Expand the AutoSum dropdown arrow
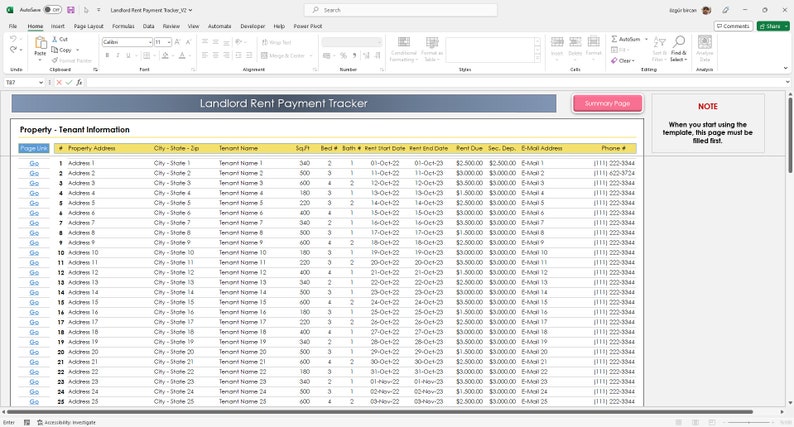794x427 pixels. 646,39
